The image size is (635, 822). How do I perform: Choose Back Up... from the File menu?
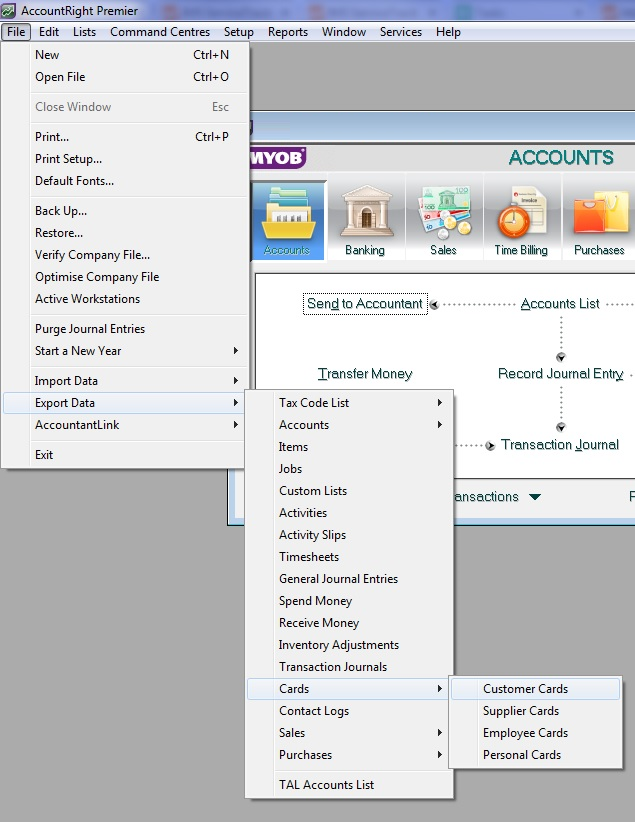tap(125, 211)
